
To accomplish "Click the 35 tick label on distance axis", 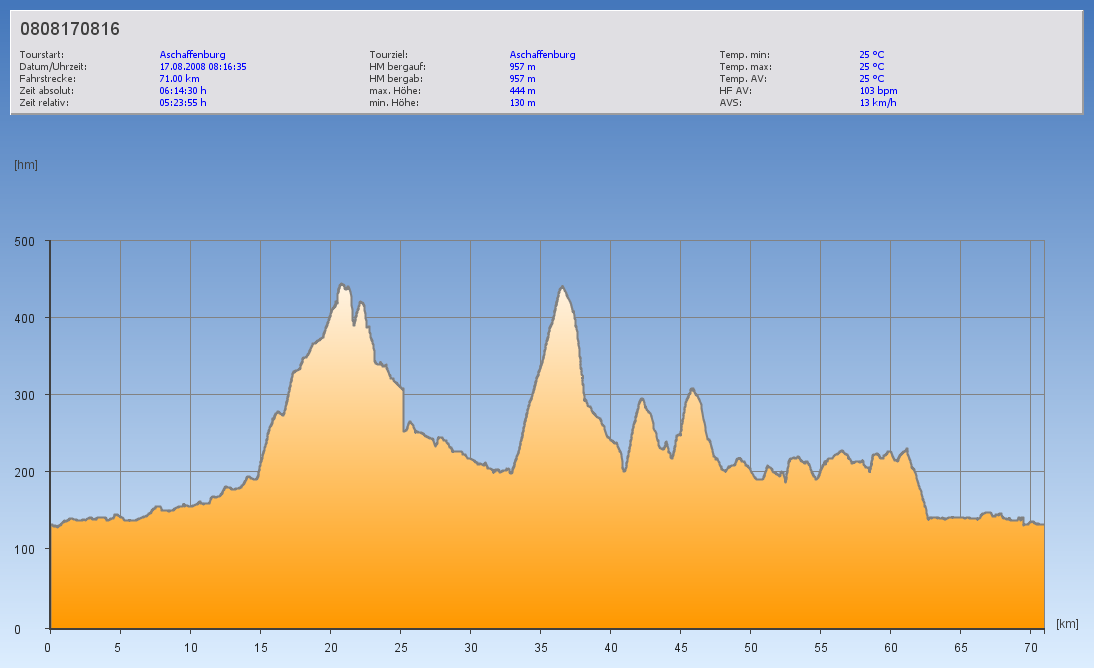I will click(x=540, y=647).
